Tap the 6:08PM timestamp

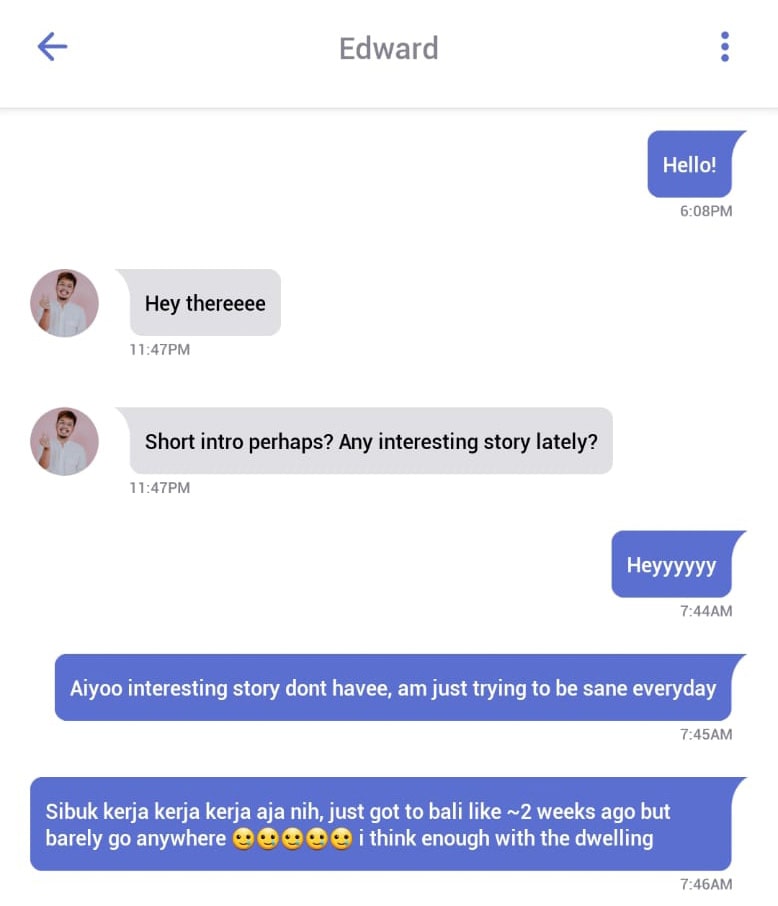click(706, 211)
